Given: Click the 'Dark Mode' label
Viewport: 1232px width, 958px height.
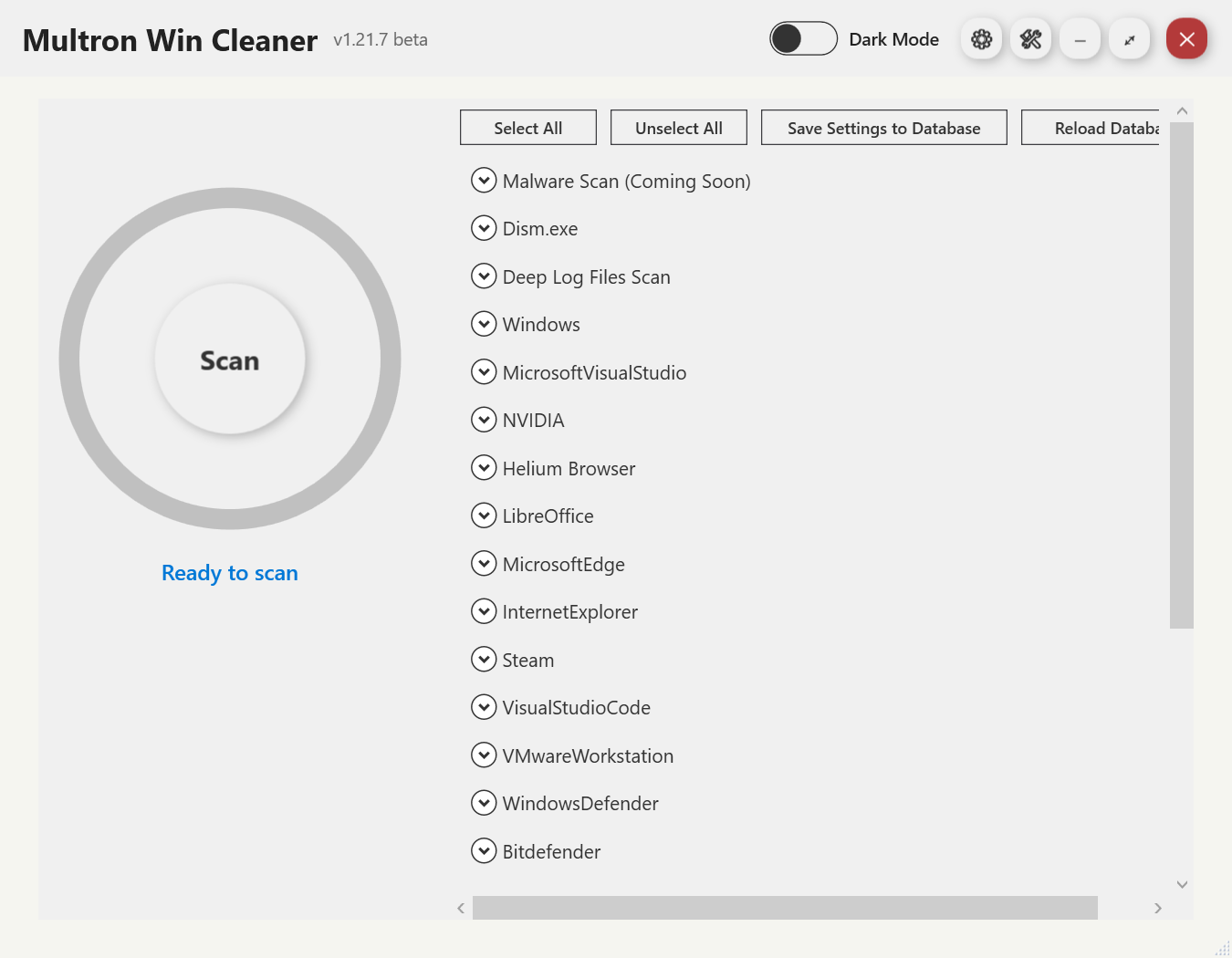Looking at the screenshot, I should point(894,39).
